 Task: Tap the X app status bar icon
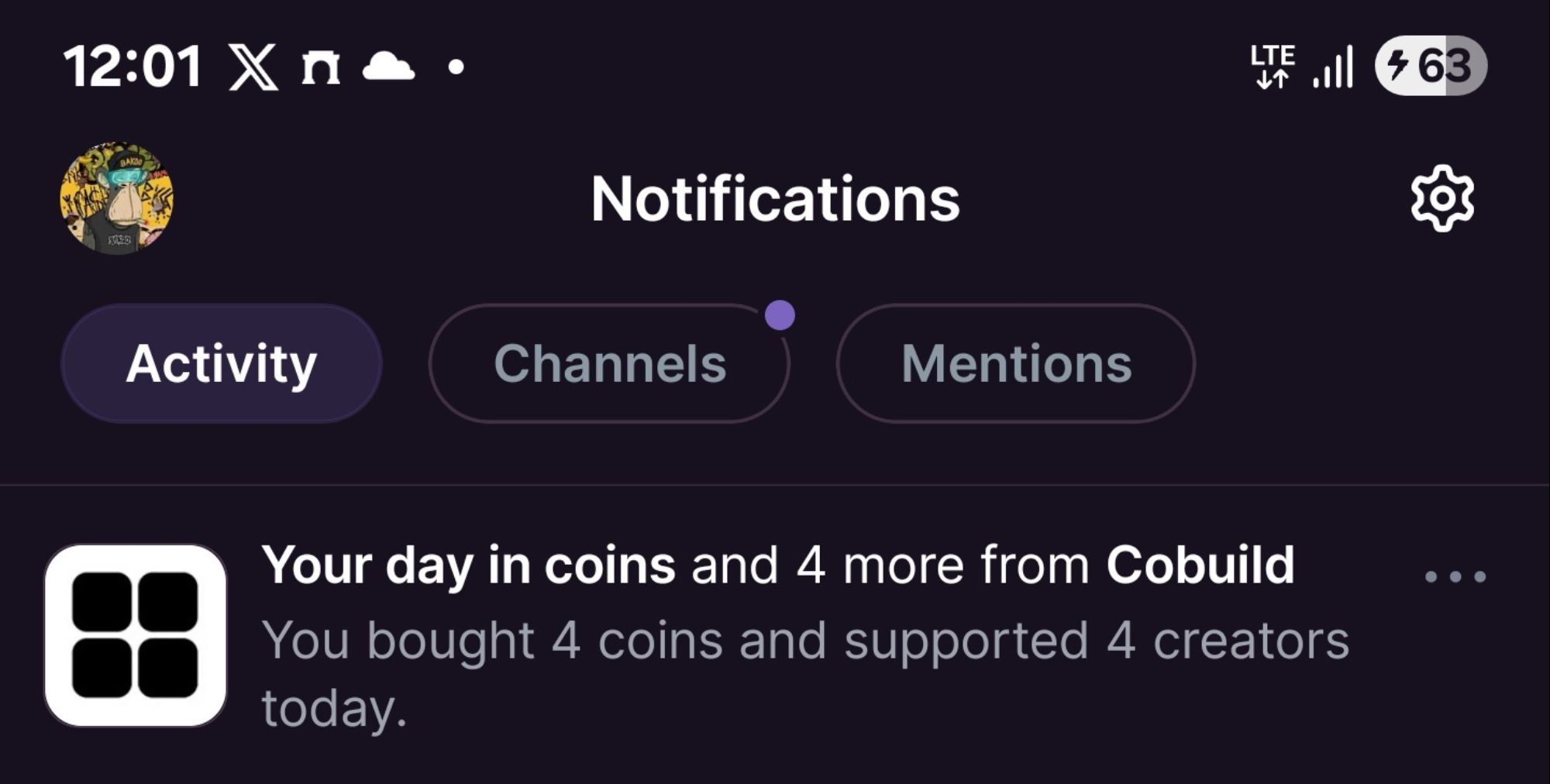coord(253,67)
